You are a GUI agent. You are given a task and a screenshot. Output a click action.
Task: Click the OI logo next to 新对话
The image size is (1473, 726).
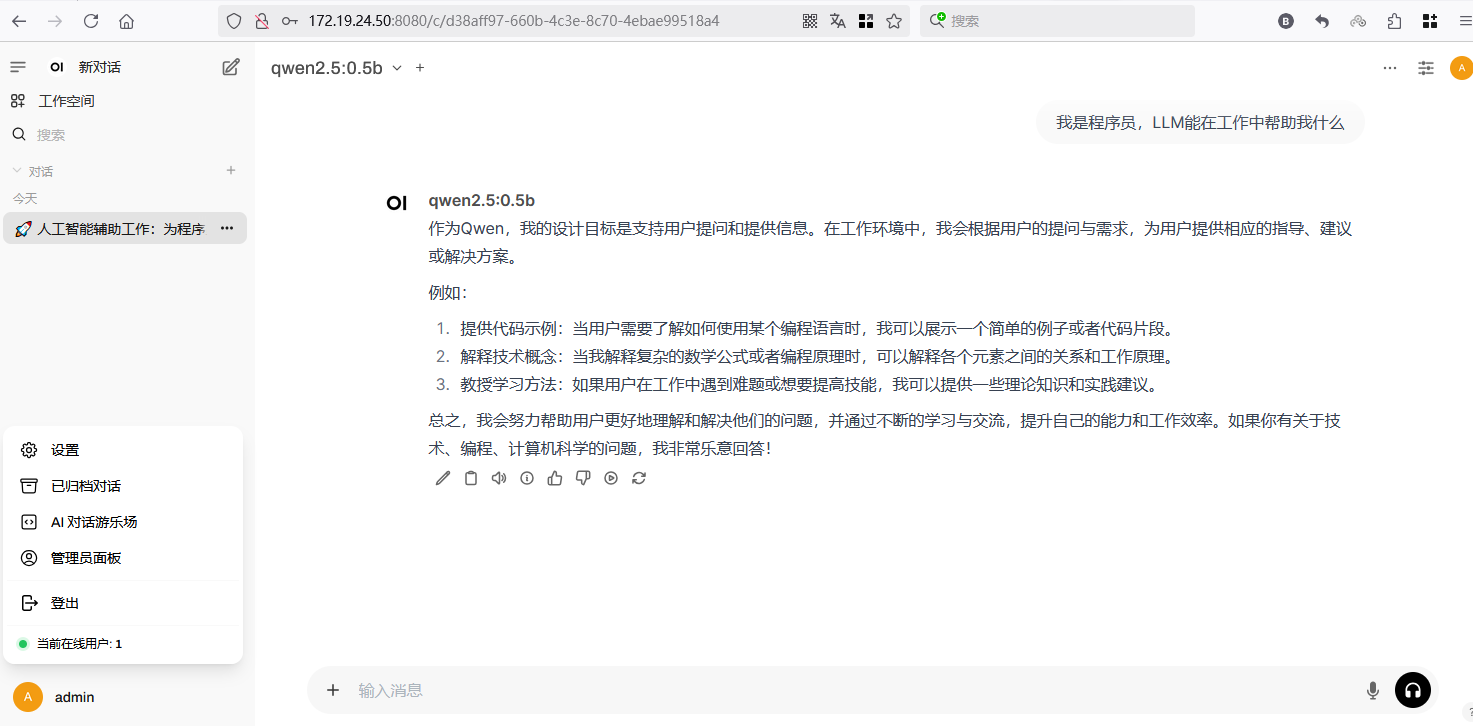pos(57,67)
